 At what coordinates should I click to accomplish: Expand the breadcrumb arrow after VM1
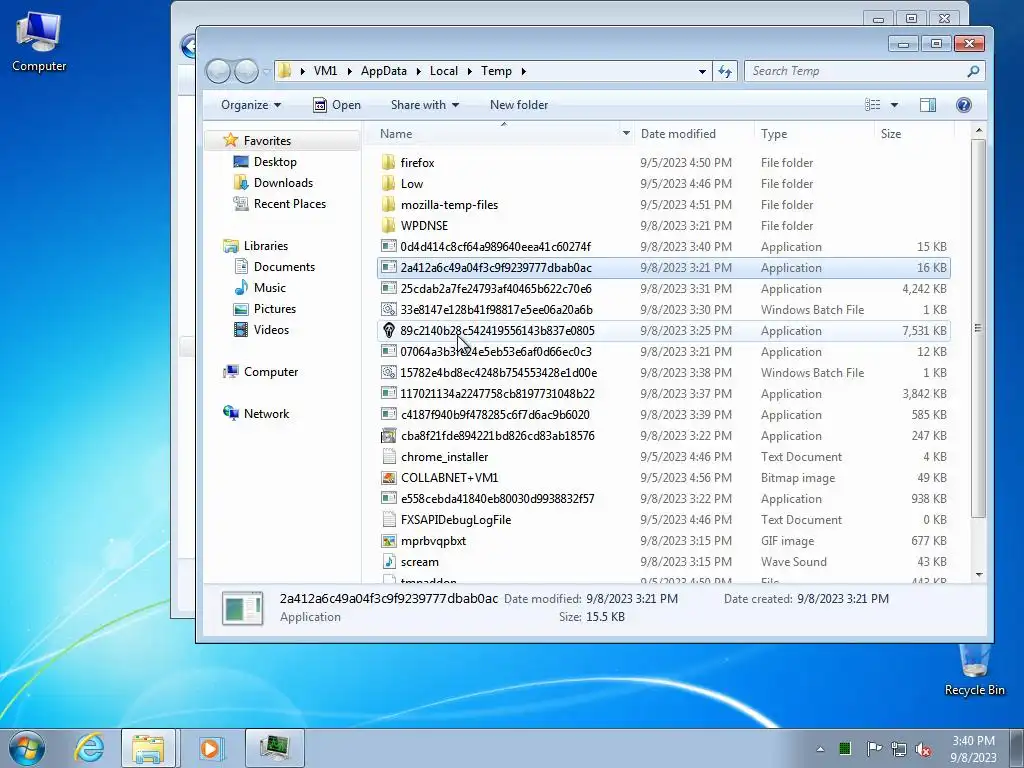pyautogui.click(x=349, y=71)
